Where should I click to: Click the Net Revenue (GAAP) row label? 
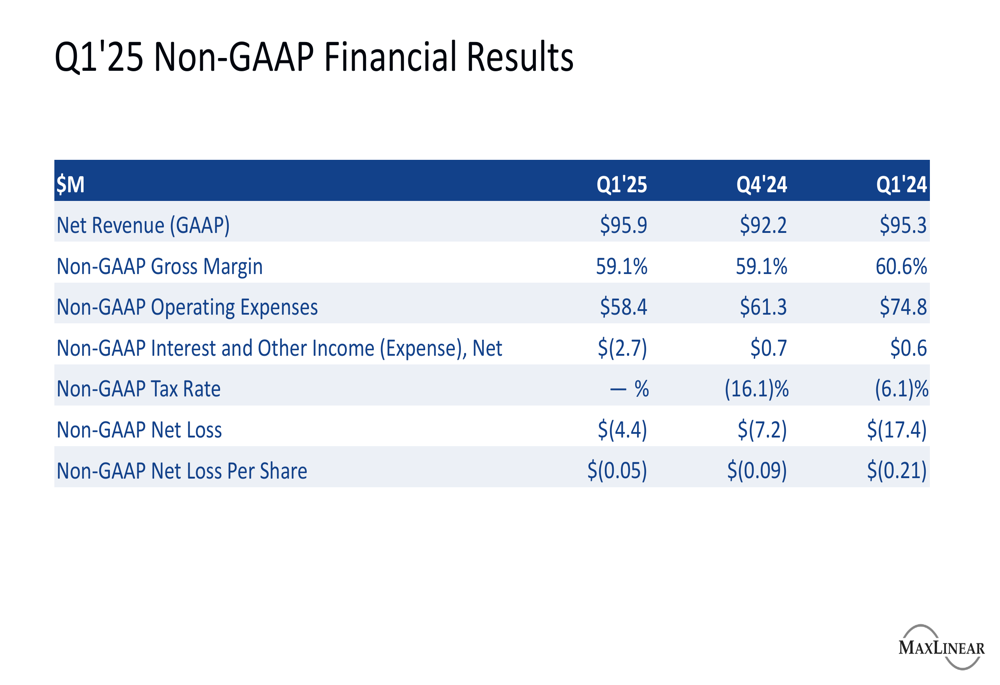[143, 225]
